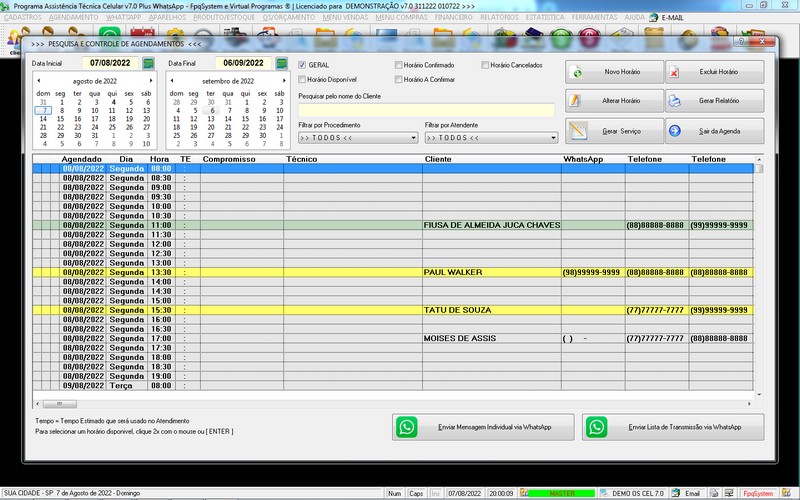Viewport: 800px width, 500px height.
Task: Enable the Horário A Confirmar checkbox
Action: pos(398,79)
